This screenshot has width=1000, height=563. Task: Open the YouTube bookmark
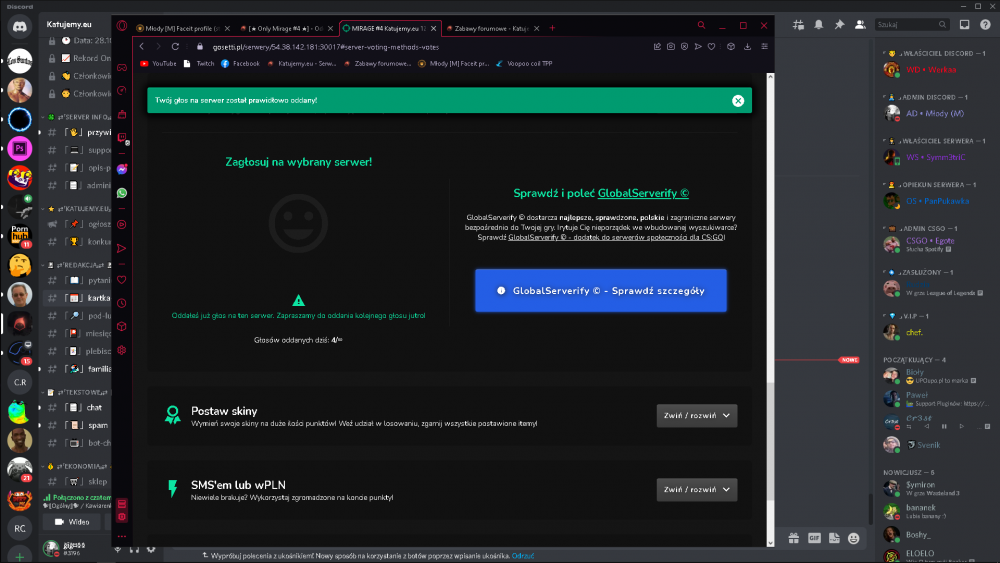158,64
